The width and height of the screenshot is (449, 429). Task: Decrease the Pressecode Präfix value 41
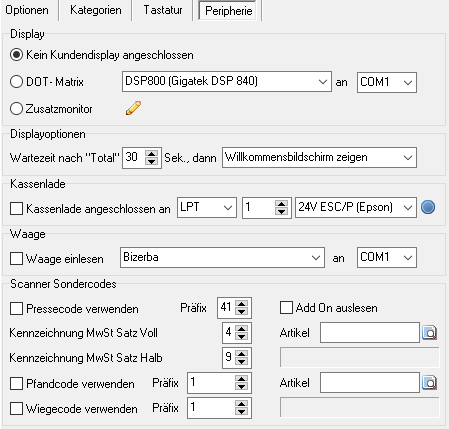(241, 311)
